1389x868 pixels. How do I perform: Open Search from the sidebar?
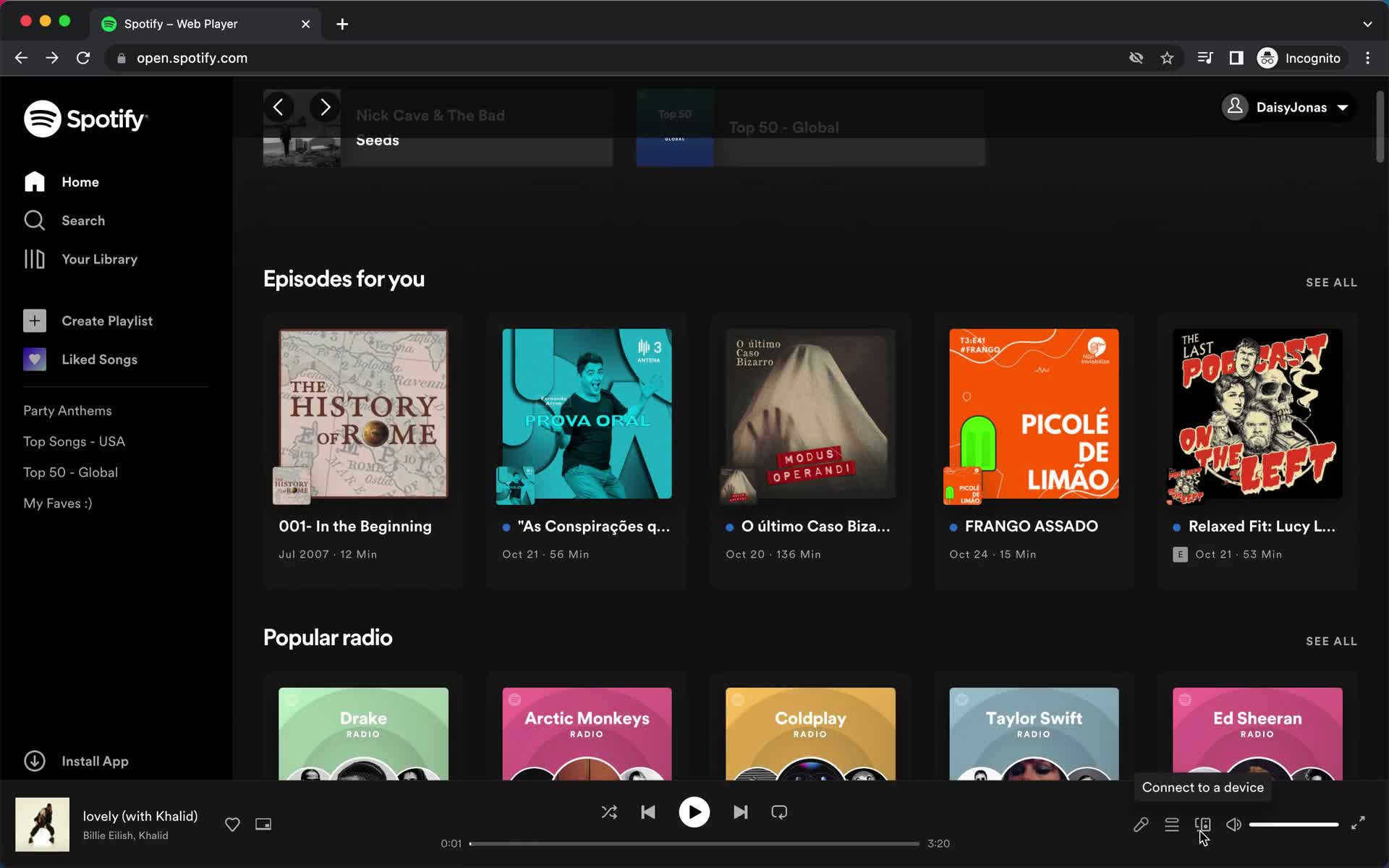64,221
